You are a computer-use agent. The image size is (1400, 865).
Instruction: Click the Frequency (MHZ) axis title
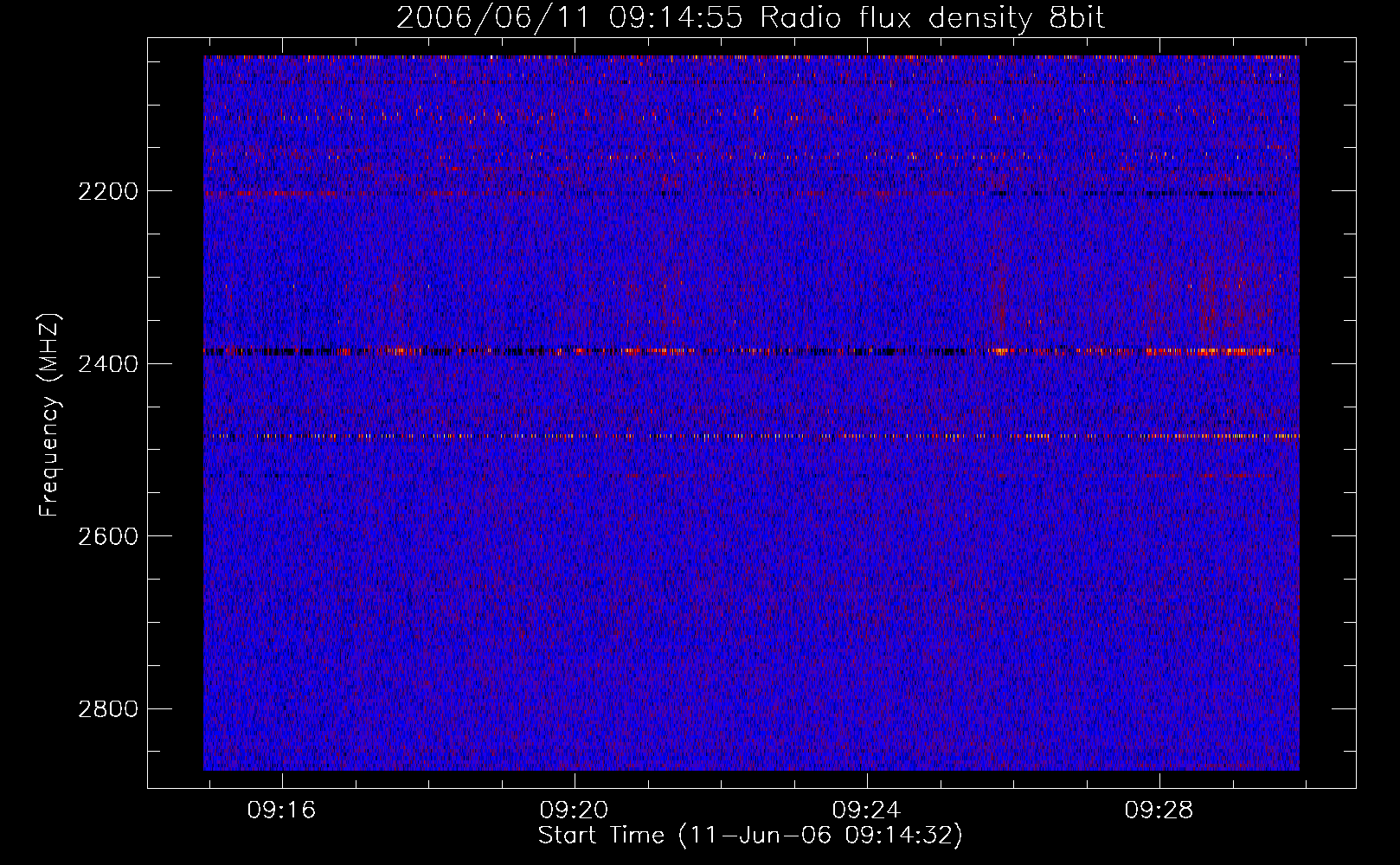pyautogui.click(x=49, y=414)
